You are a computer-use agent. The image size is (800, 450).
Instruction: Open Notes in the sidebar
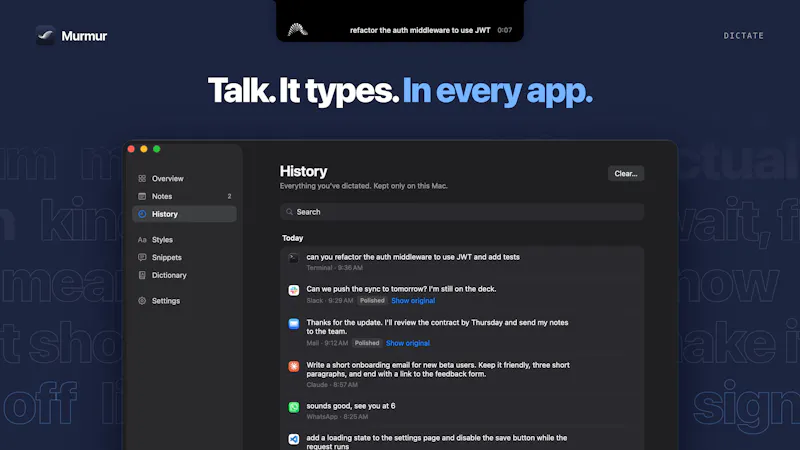click(x=184, y=196)
